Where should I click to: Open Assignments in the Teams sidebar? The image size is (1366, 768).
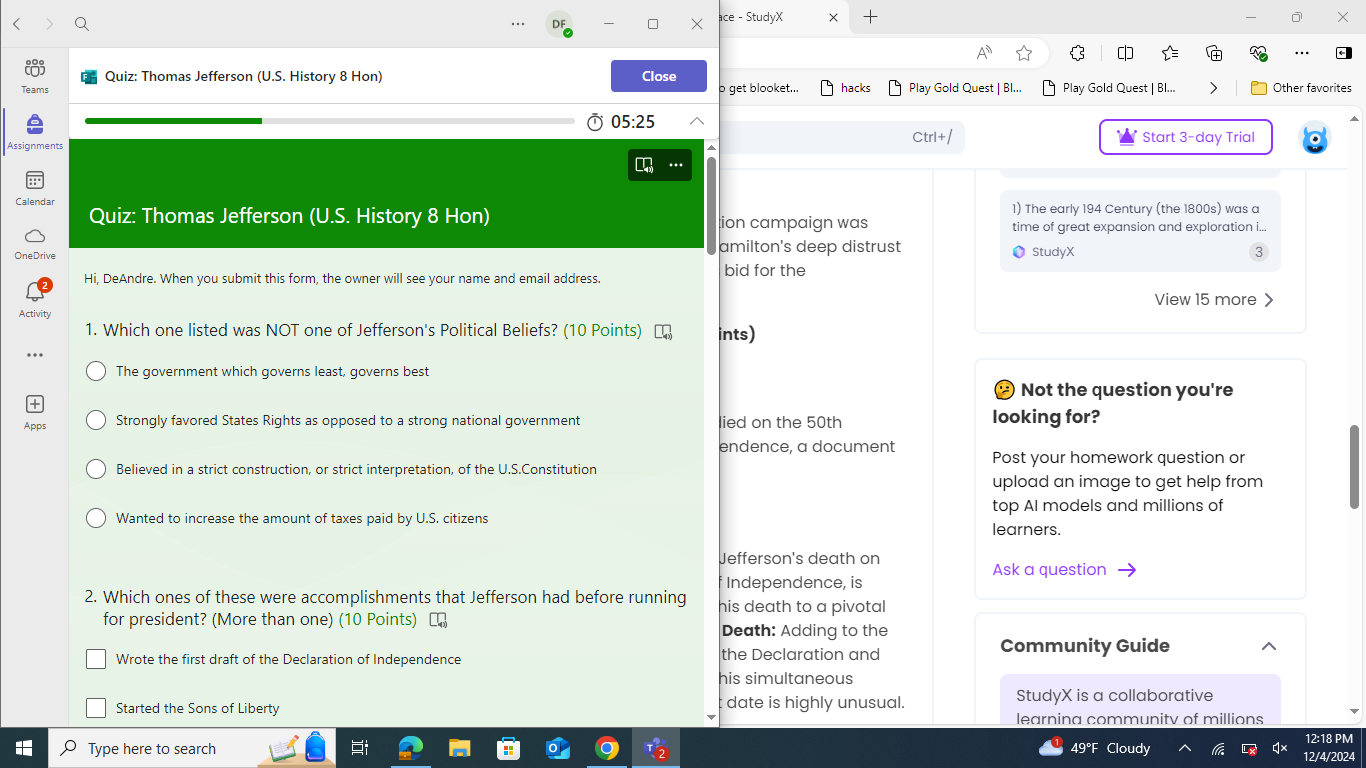point(35,132)
